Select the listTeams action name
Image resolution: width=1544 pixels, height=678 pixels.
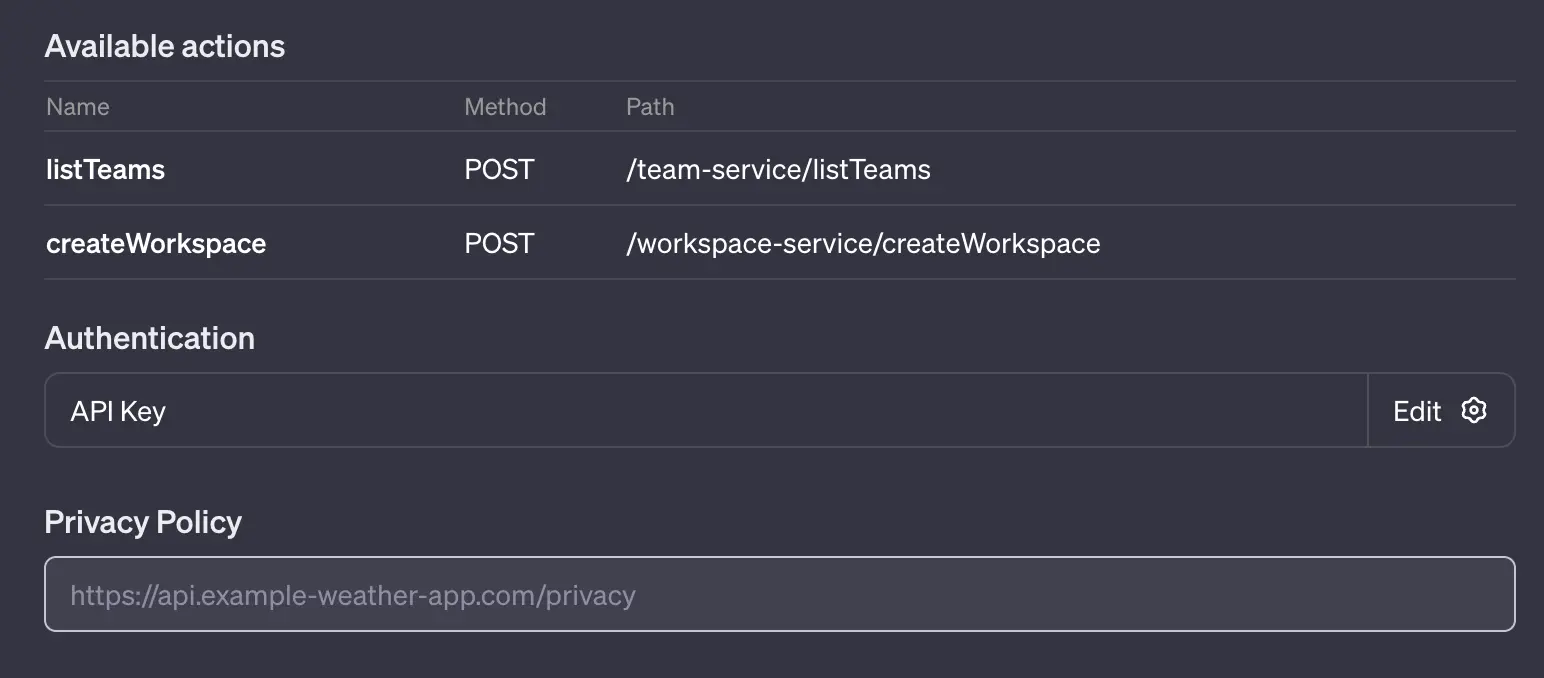105,169
